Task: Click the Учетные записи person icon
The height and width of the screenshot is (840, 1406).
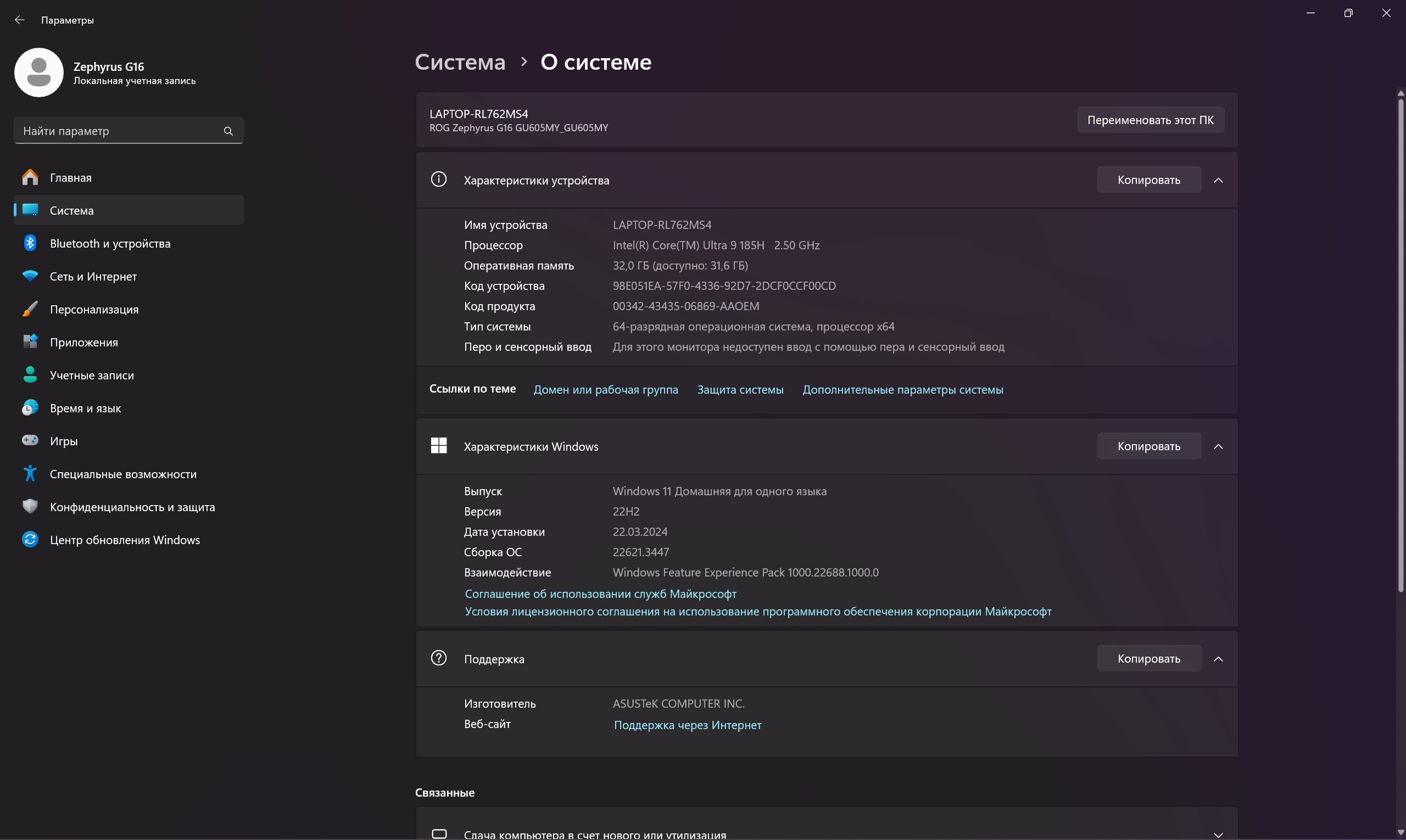Action: tap(30, 375)
